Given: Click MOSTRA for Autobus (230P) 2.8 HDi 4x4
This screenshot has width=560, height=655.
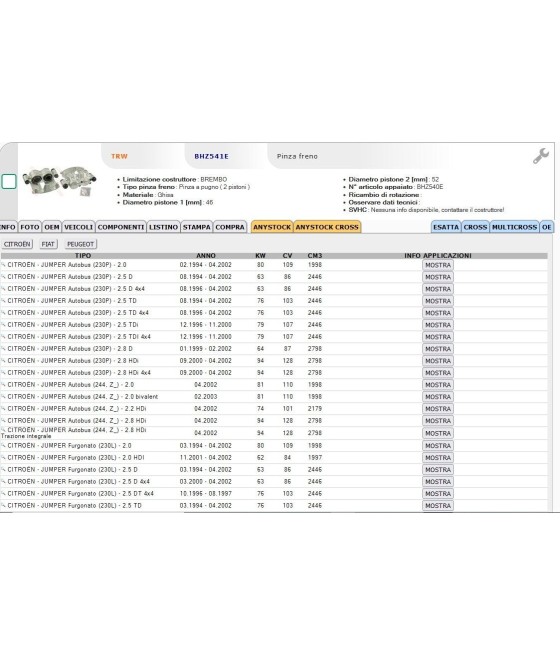Looking at the screenshot, I should click(x=438, y=373).
